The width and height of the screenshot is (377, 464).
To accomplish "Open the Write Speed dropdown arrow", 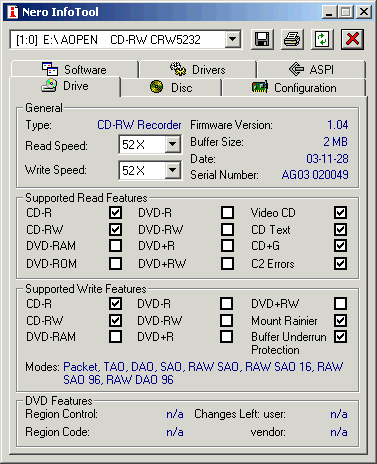I will 173,170.
